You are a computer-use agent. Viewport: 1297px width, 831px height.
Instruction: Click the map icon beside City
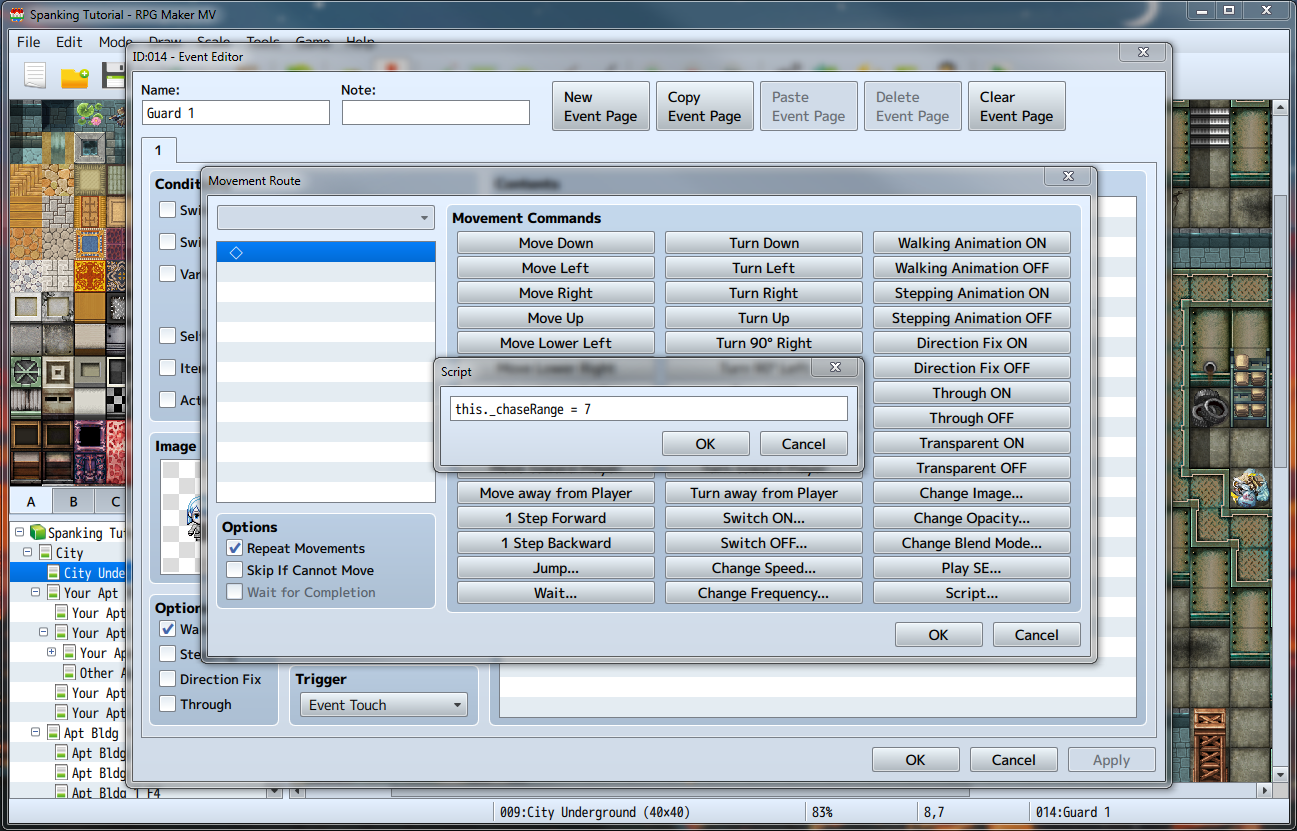coord(46,553)
